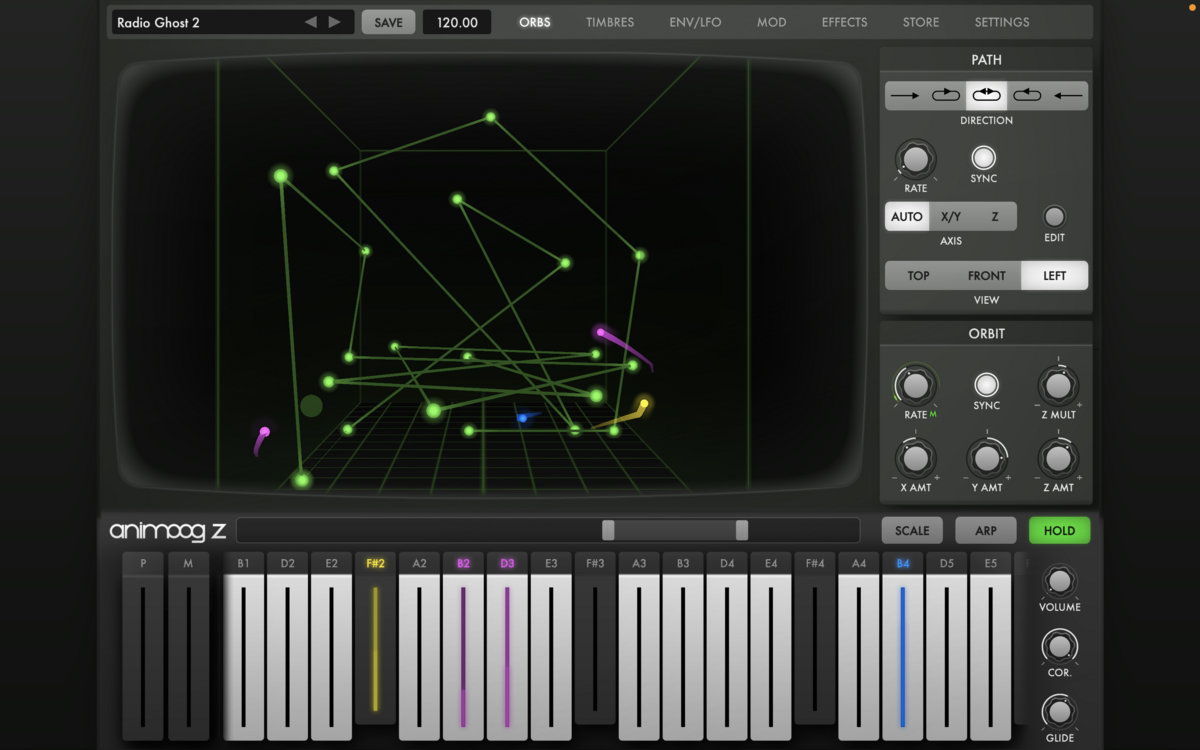Switch to the TIMBRES tab
Screen dimensions: 1200x750
coord(610,21)
